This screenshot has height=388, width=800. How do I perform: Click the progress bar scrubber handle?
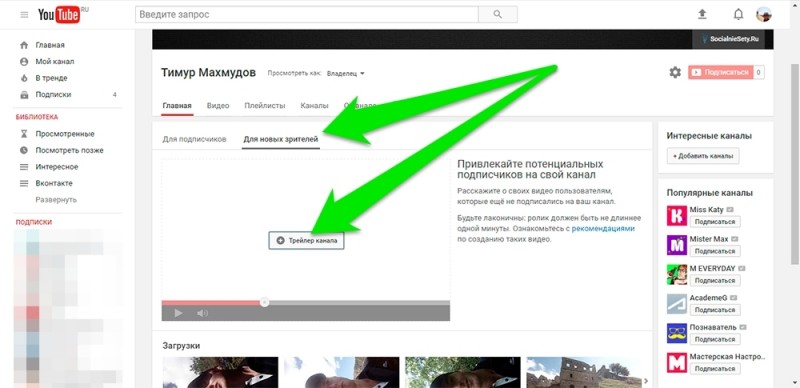pos(264,302)
